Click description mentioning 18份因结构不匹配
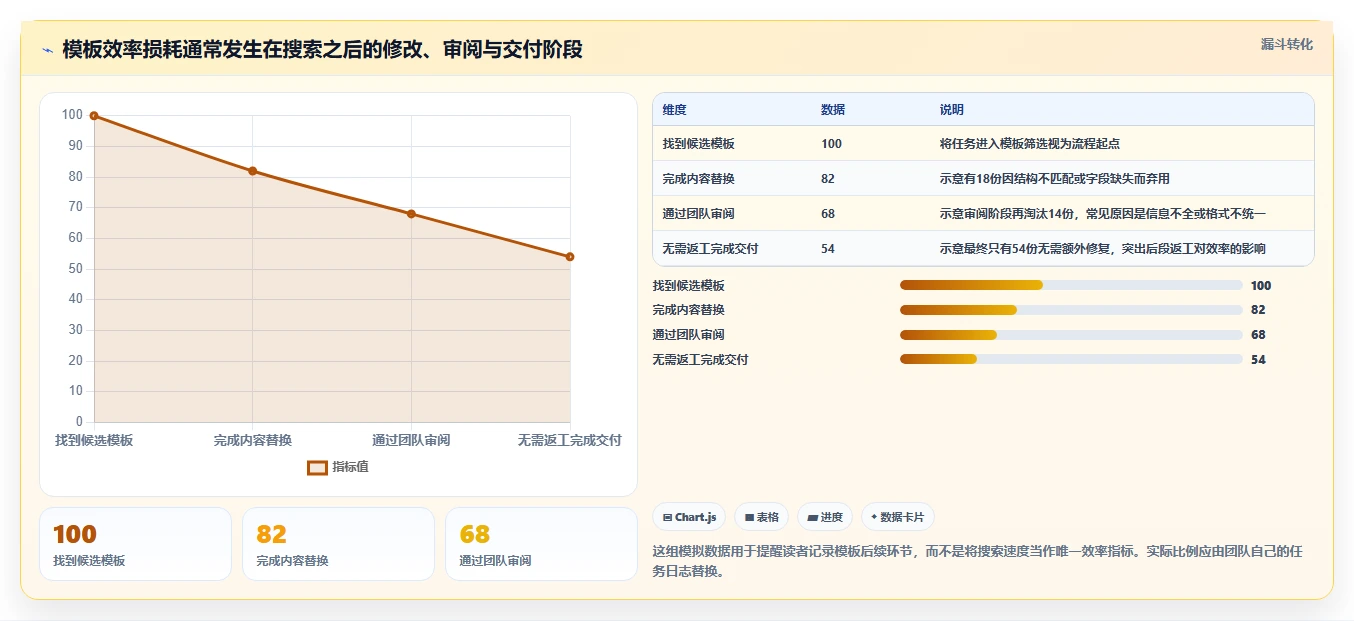Viewport: 1354px width, 621px height. 1054,179
